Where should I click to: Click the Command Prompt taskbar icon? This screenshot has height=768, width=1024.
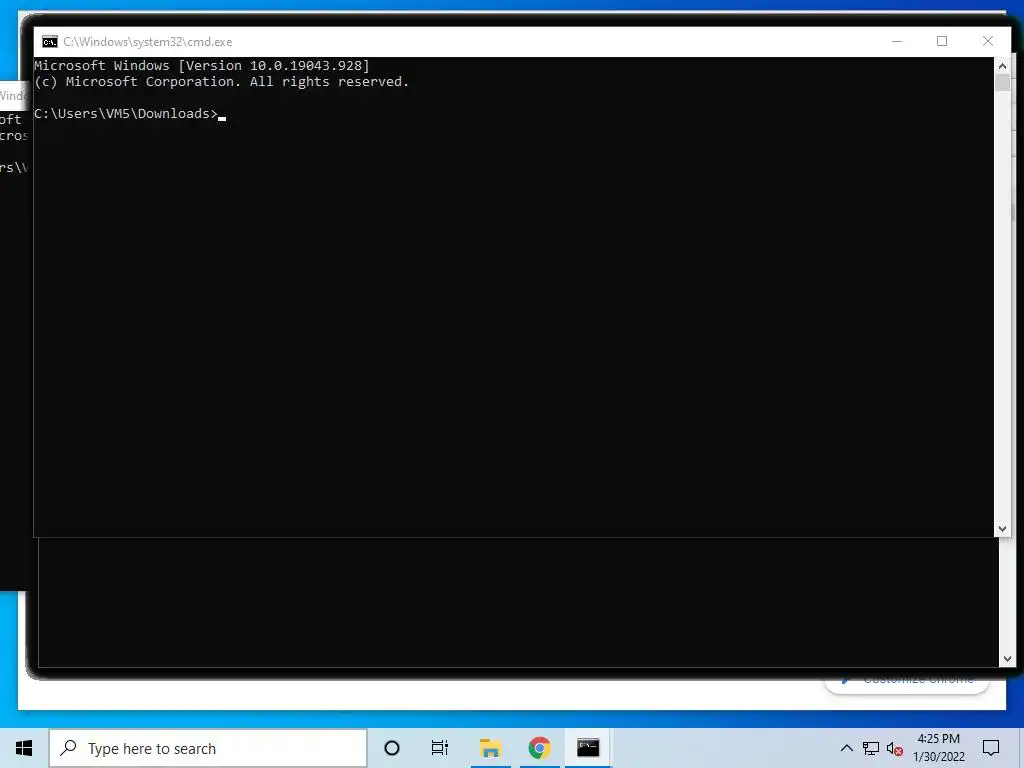(x=588, y=748)
